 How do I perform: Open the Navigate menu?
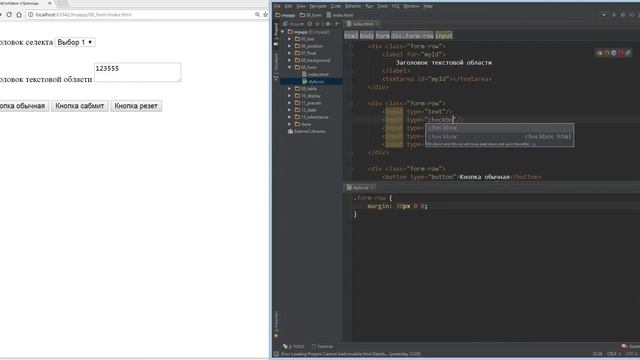[318, 6]
